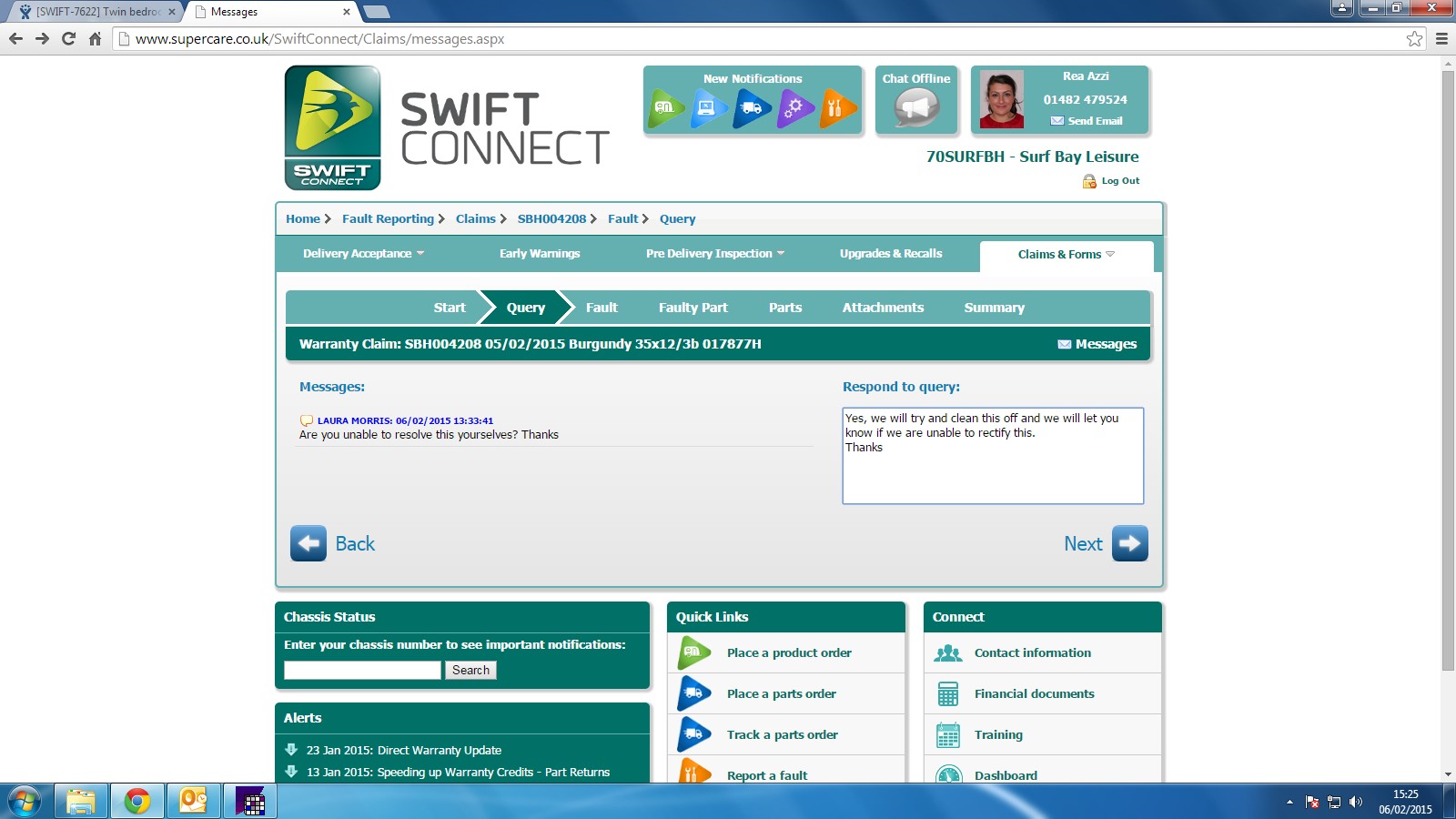Bookmark this page with the star icon

coord(1414,38)
